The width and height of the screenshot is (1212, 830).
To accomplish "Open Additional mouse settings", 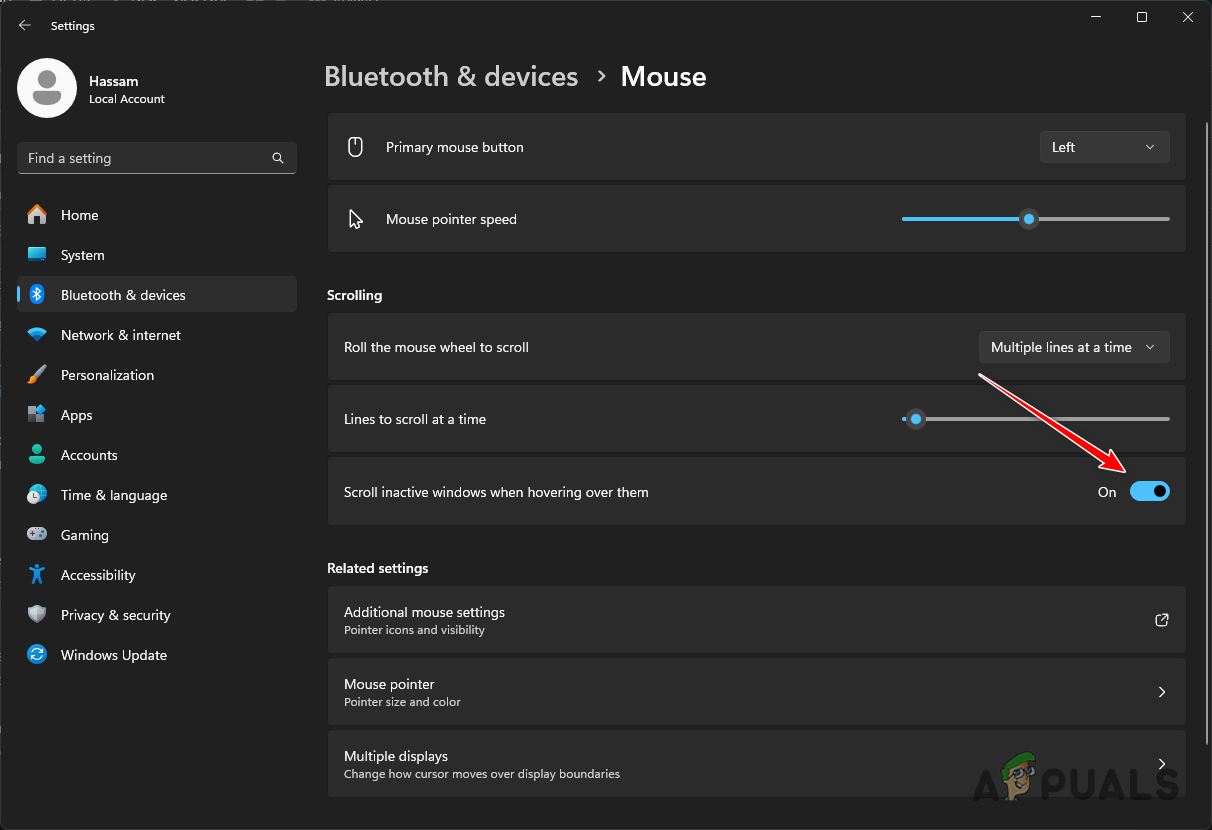I will (x=757, y=620).
